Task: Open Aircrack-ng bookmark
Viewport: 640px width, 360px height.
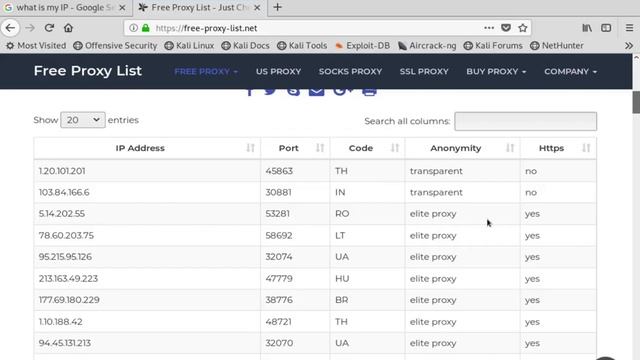Action: [x=427, y=46]
